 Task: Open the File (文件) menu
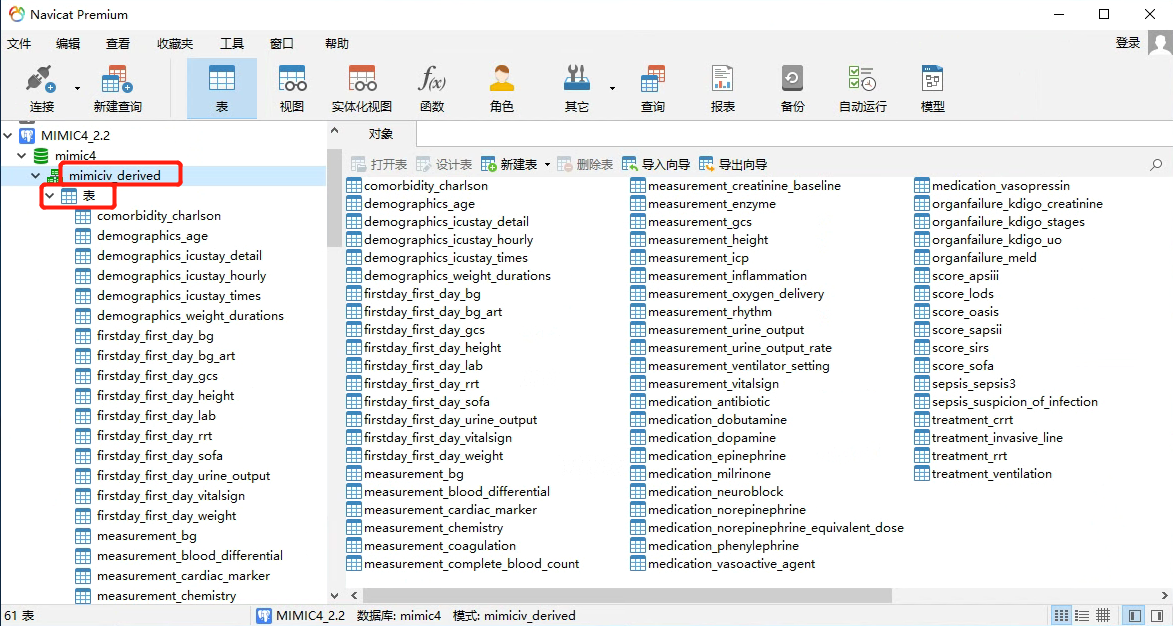pyautogui.click(x=19, y=44)
